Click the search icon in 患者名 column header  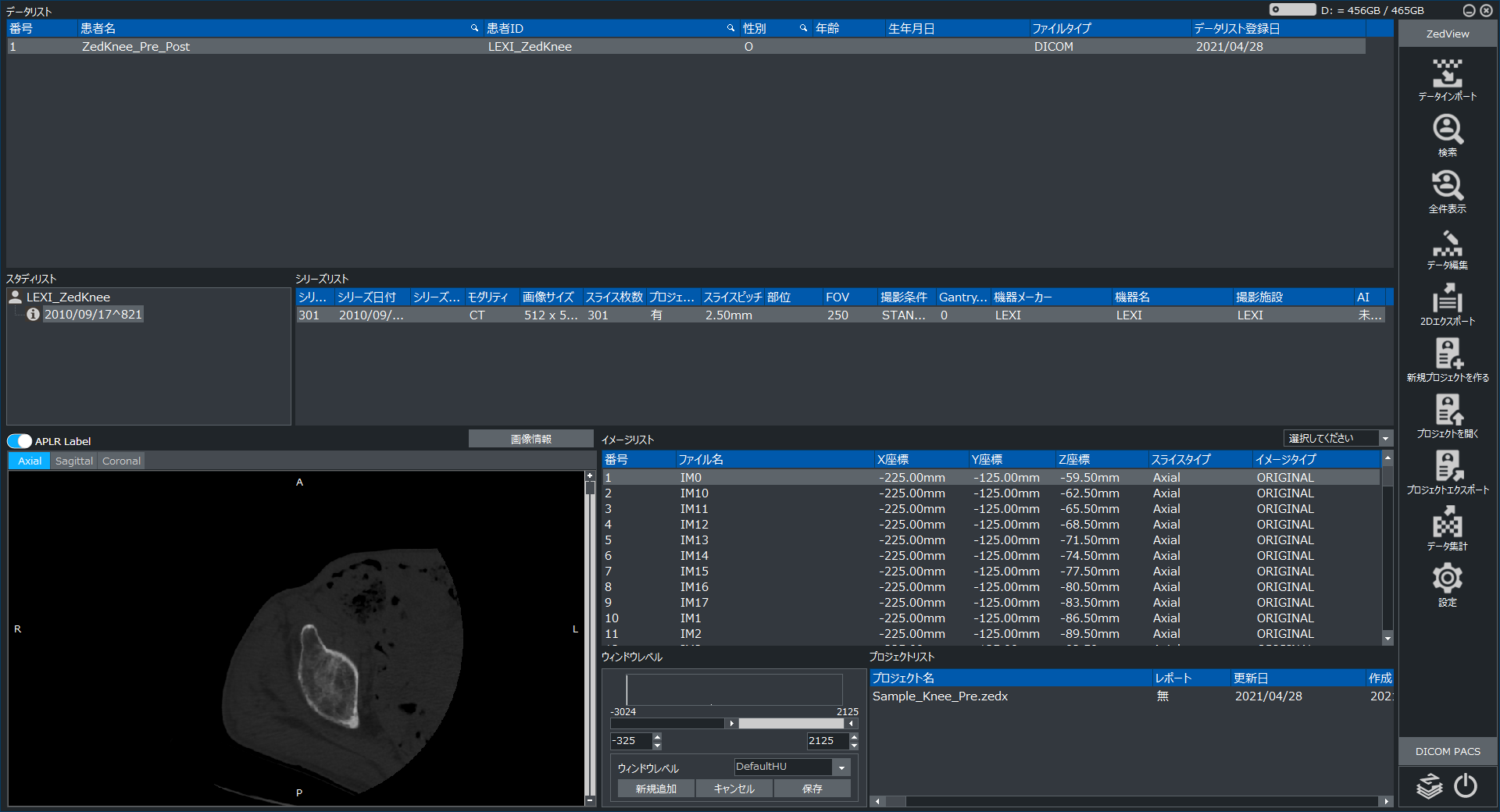(x=474, y=28)
